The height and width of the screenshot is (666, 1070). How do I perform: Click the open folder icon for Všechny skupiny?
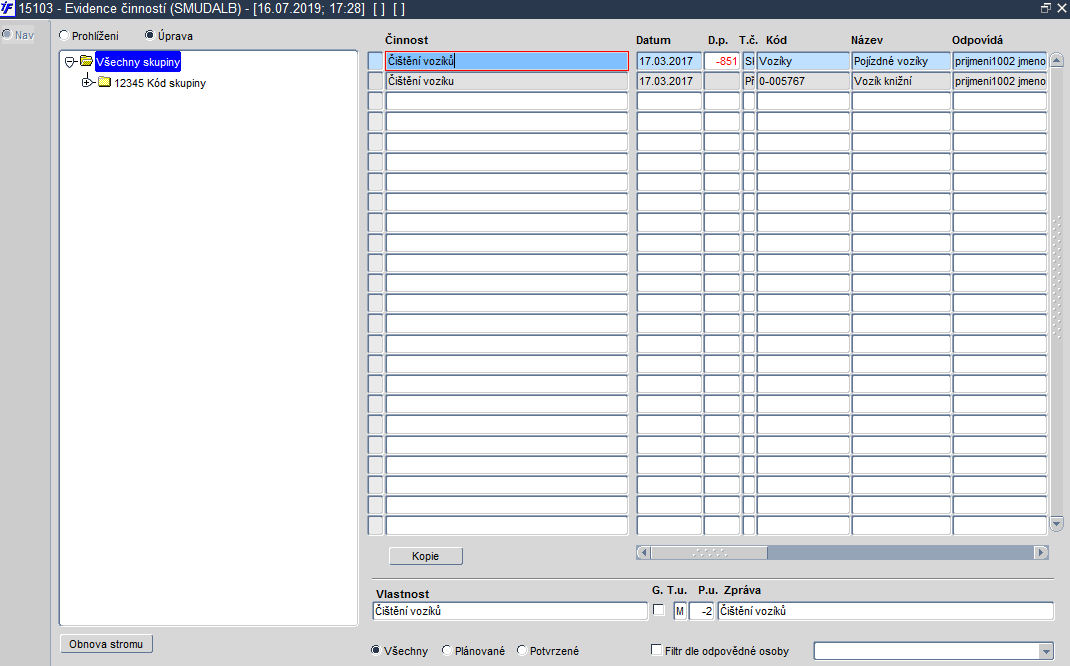86,61
